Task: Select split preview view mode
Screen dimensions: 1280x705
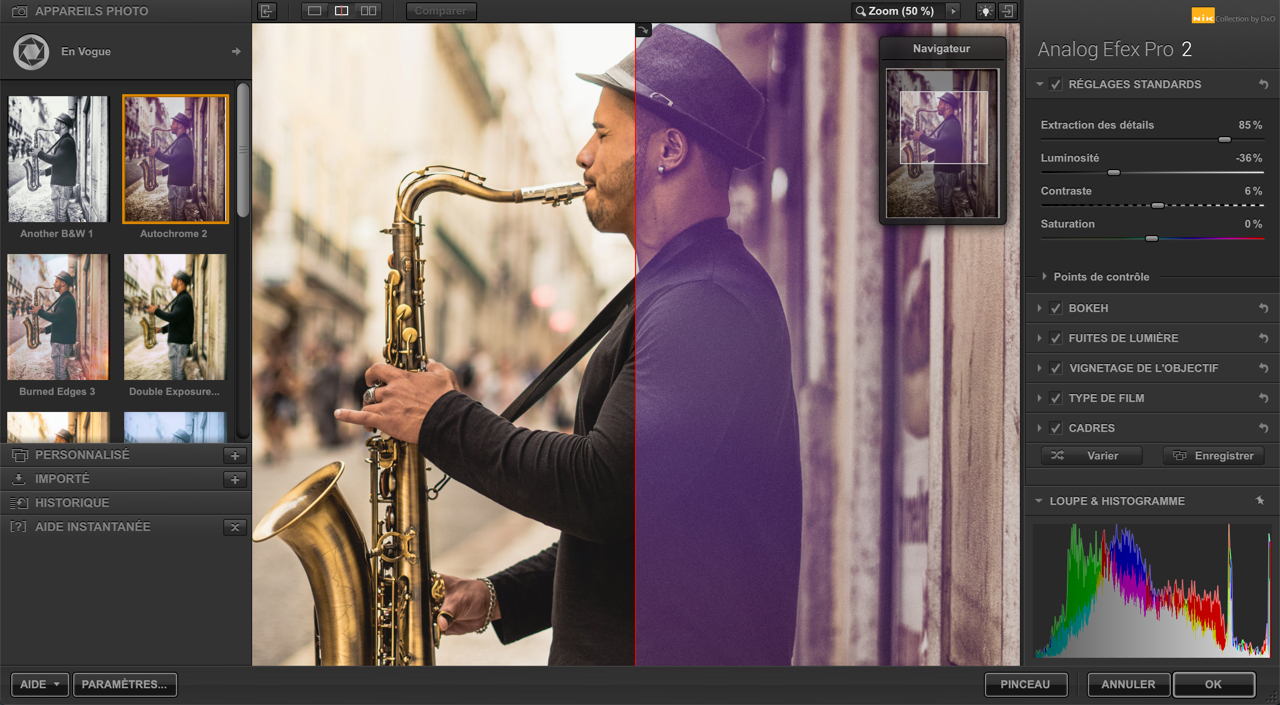Action: tap(341, 11)
